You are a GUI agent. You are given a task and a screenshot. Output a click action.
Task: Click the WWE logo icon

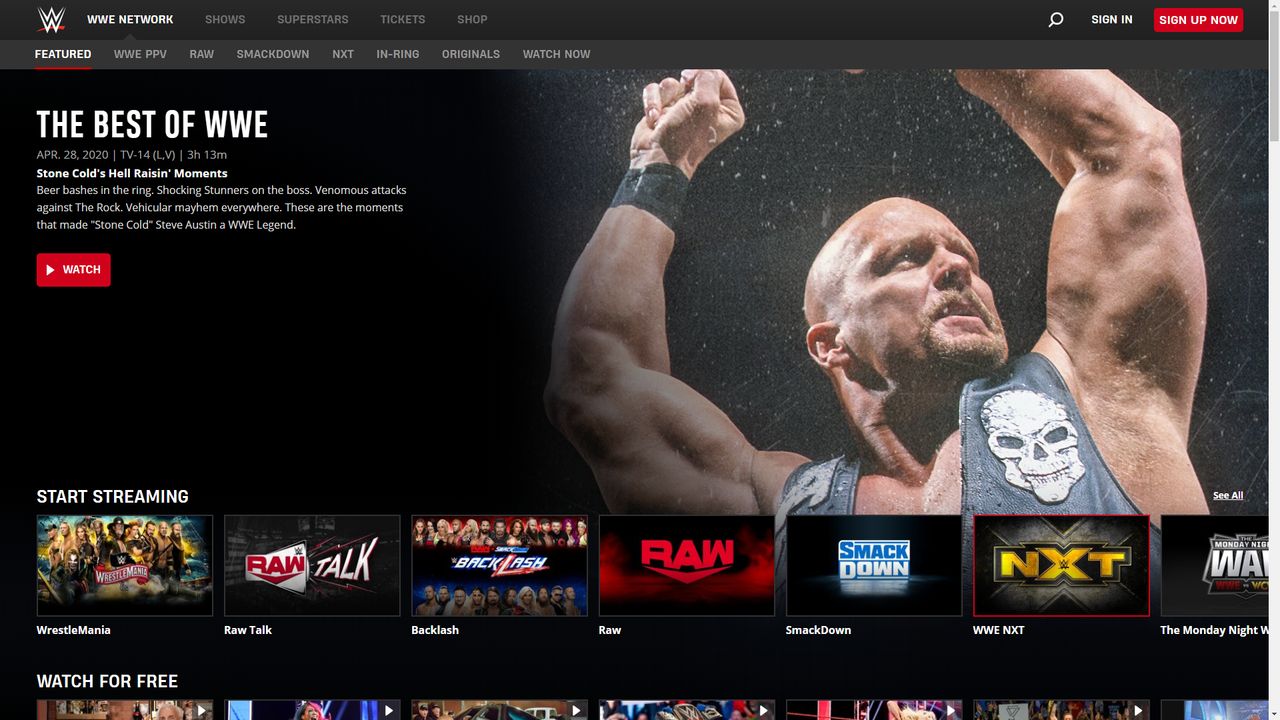click(x=51, y=19)
